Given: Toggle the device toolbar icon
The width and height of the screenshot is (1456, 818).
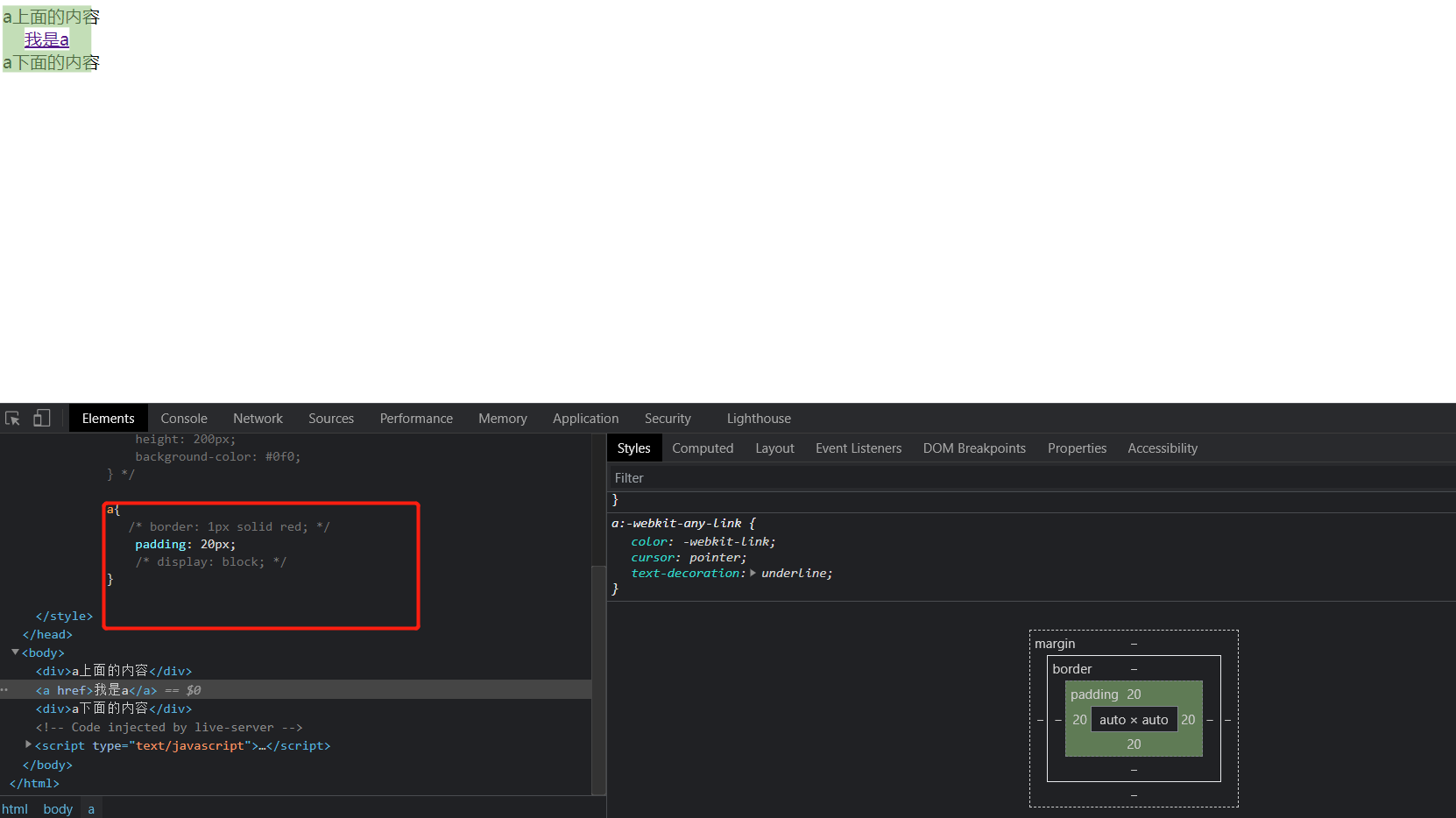Looking at the screenshot, I should 41,419.
